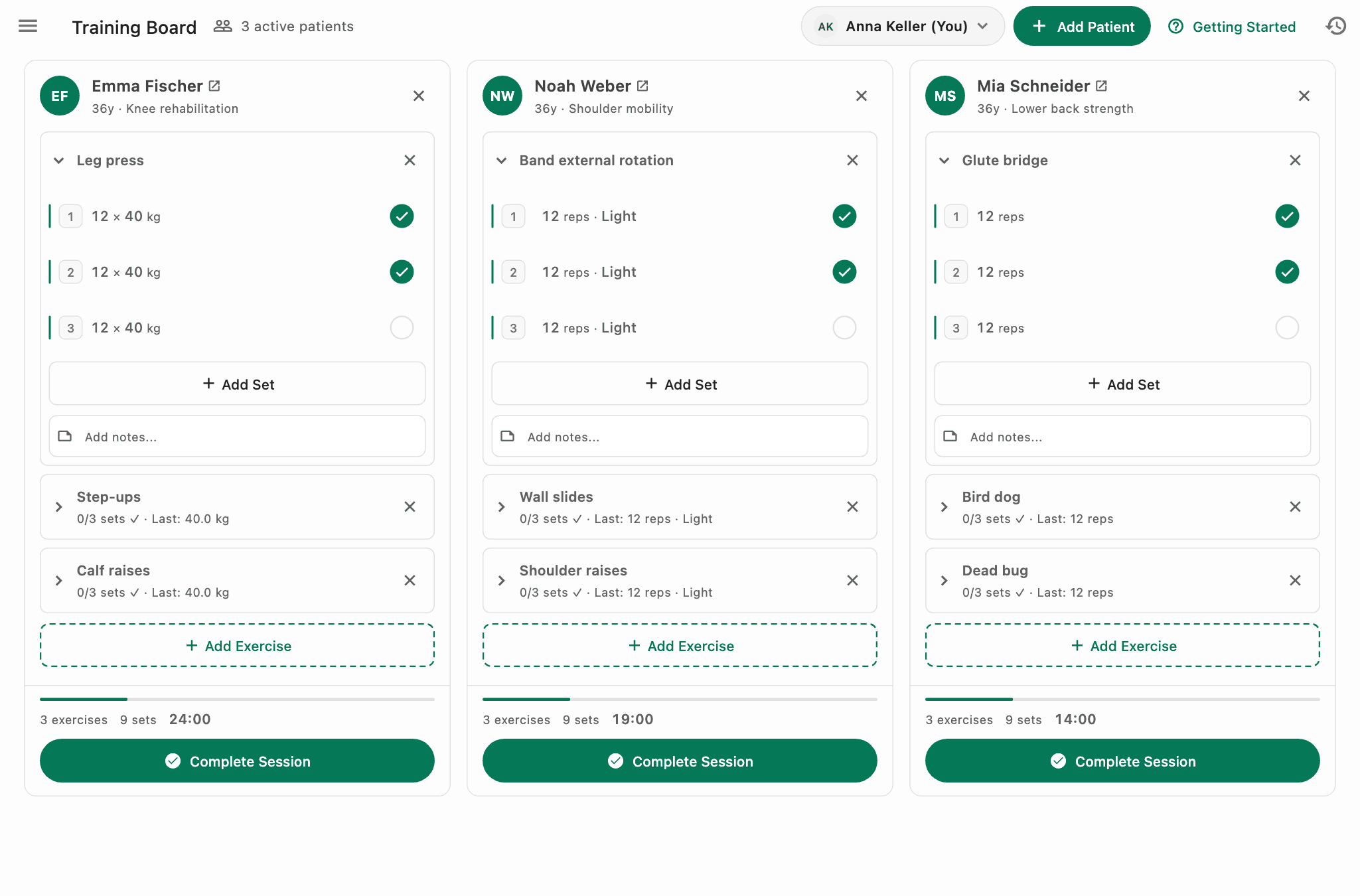1360x896 pixels.
Task: Click Emma Fischer's 24:00 session timer
Action: pos(190,719)
